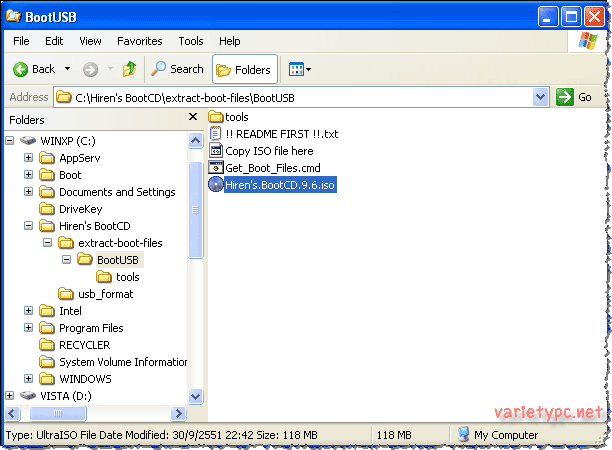Collapse the Hiren's BootCD tree node
The image size is (612, 450).
28,226
